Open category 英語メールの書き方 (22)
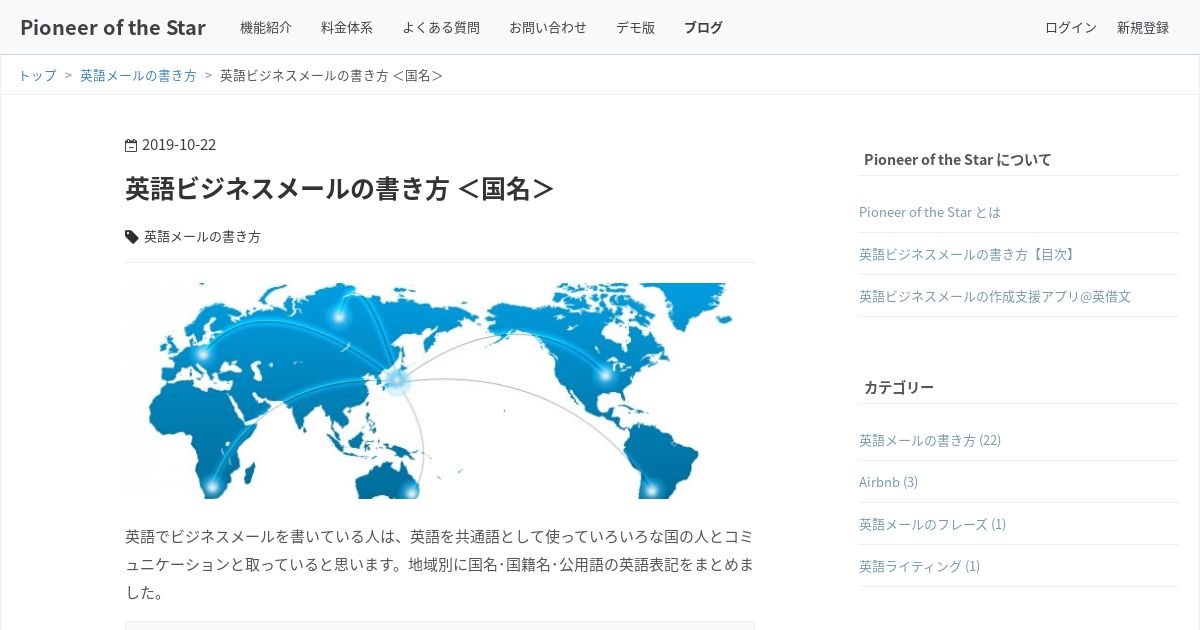The height and width of the screenshot is (630, 1200). 930,440
